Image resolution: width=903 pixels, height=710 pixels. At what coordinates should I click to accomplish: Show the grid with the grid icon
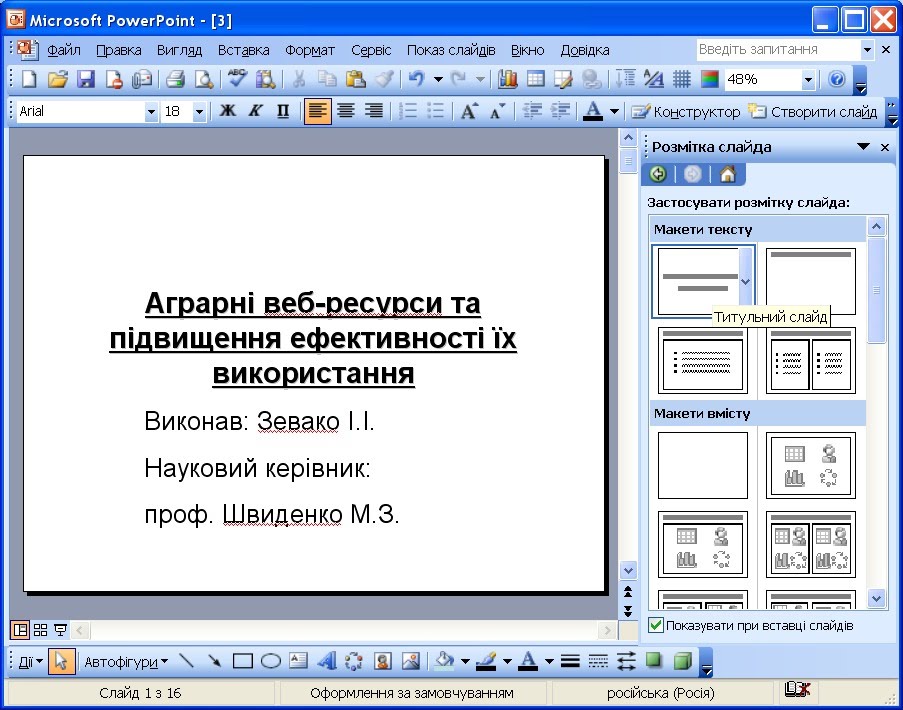tap(681, 79)
